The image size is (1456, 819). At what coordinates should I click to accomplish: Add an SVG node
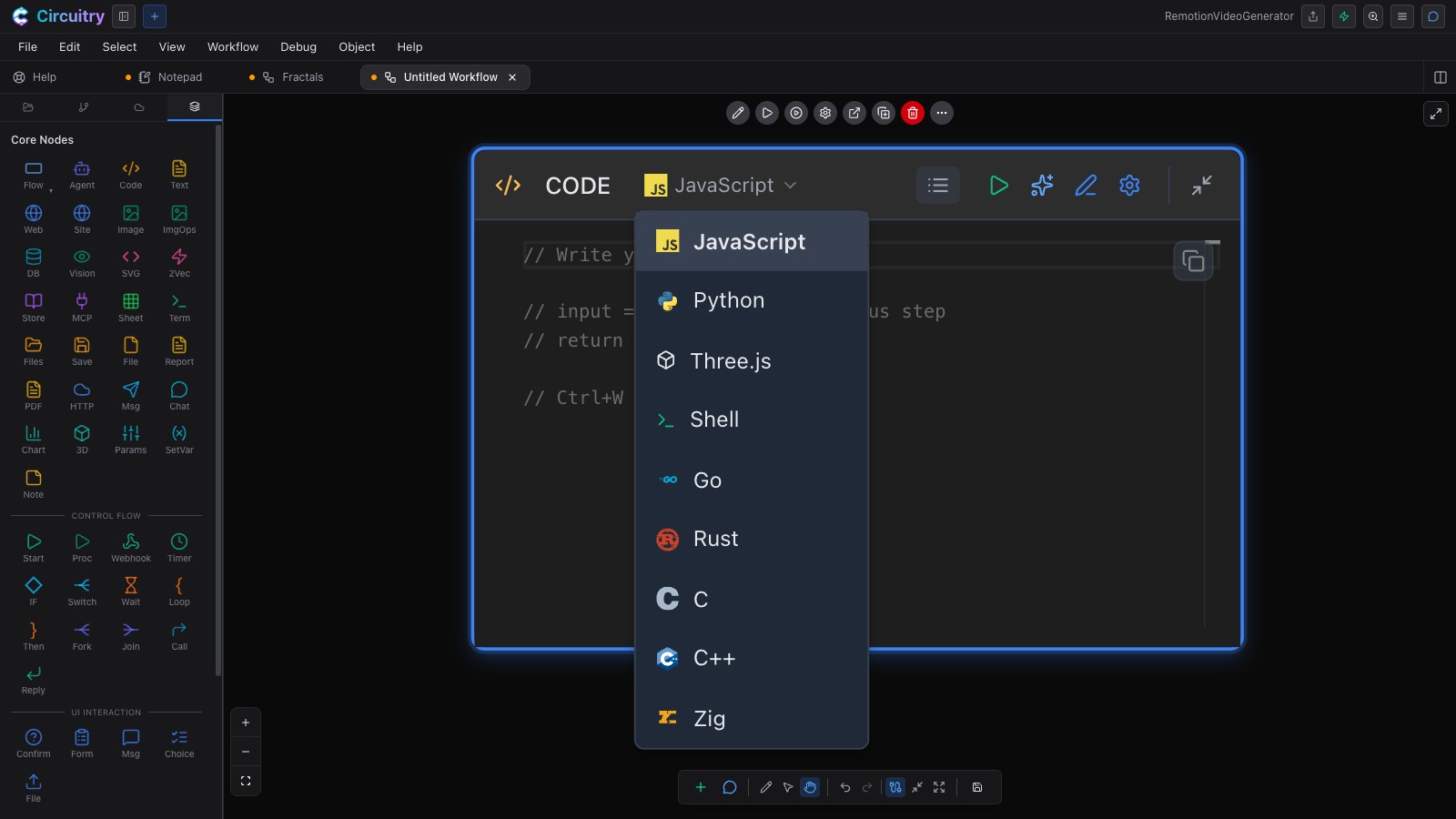pos(131,263)
